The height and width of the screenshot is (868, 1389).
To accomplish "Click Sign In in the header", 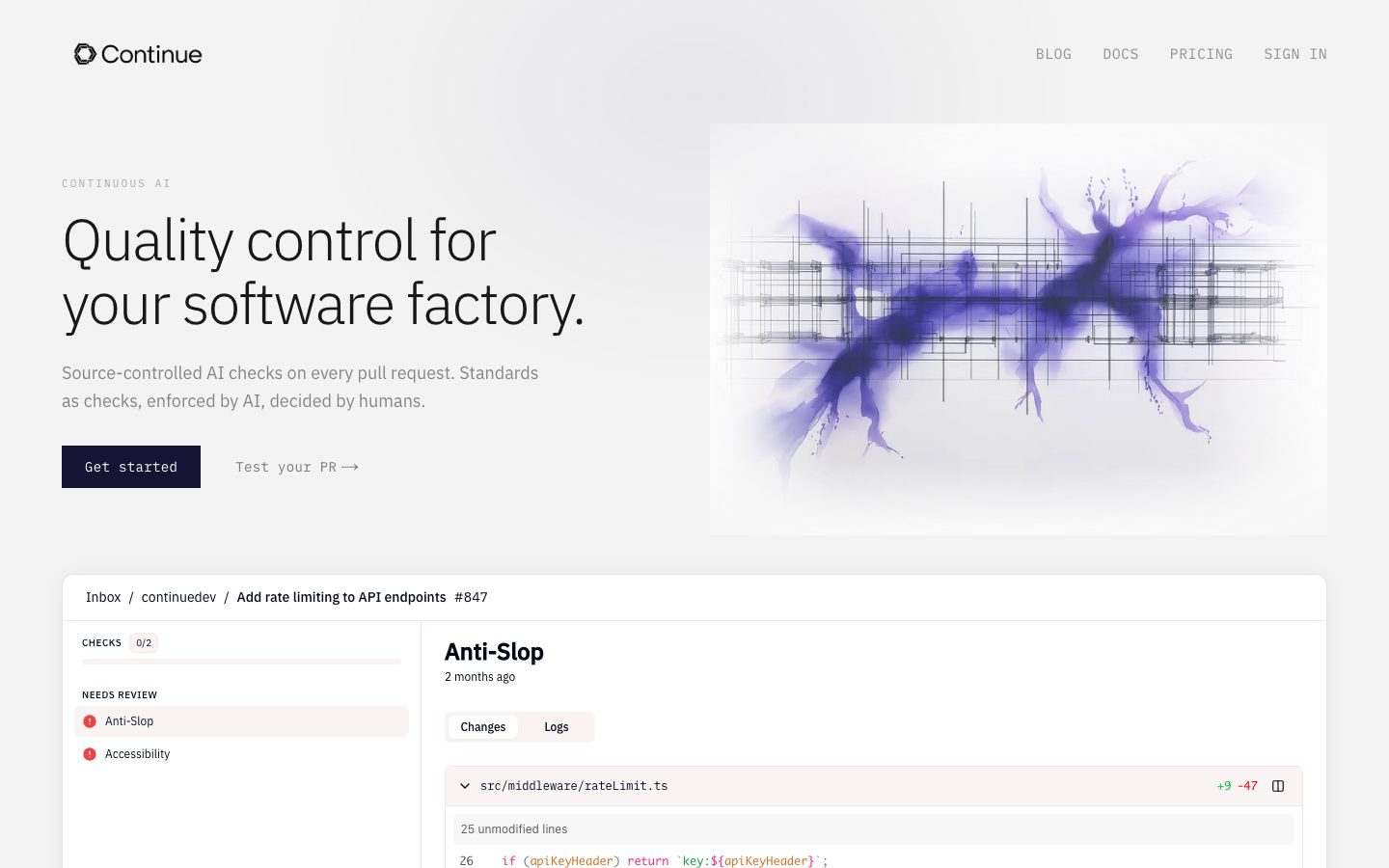I will 1294,54.
